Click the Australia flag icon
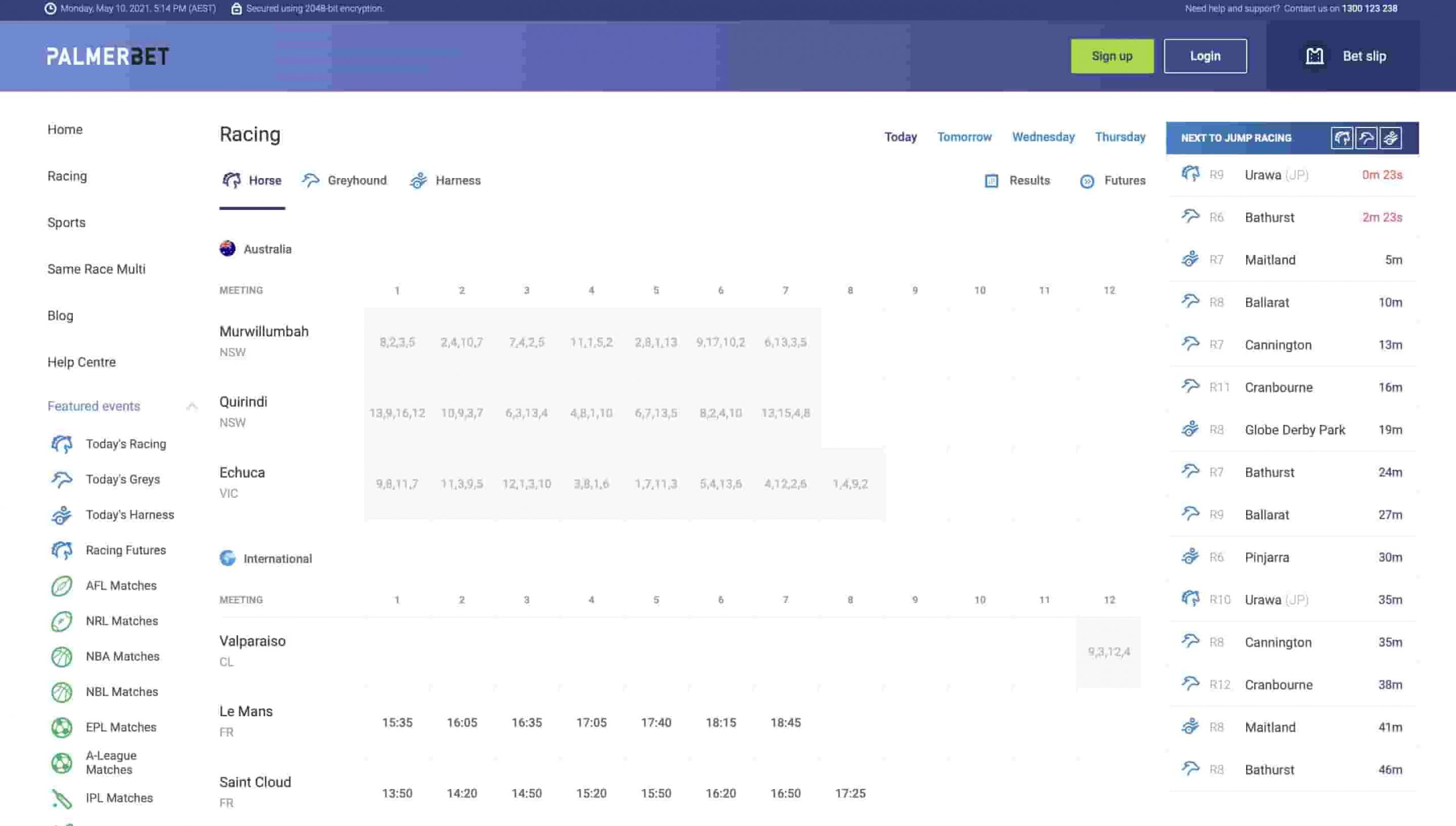The height and width of the screenshot is (826, 1456). coord(227,249)
